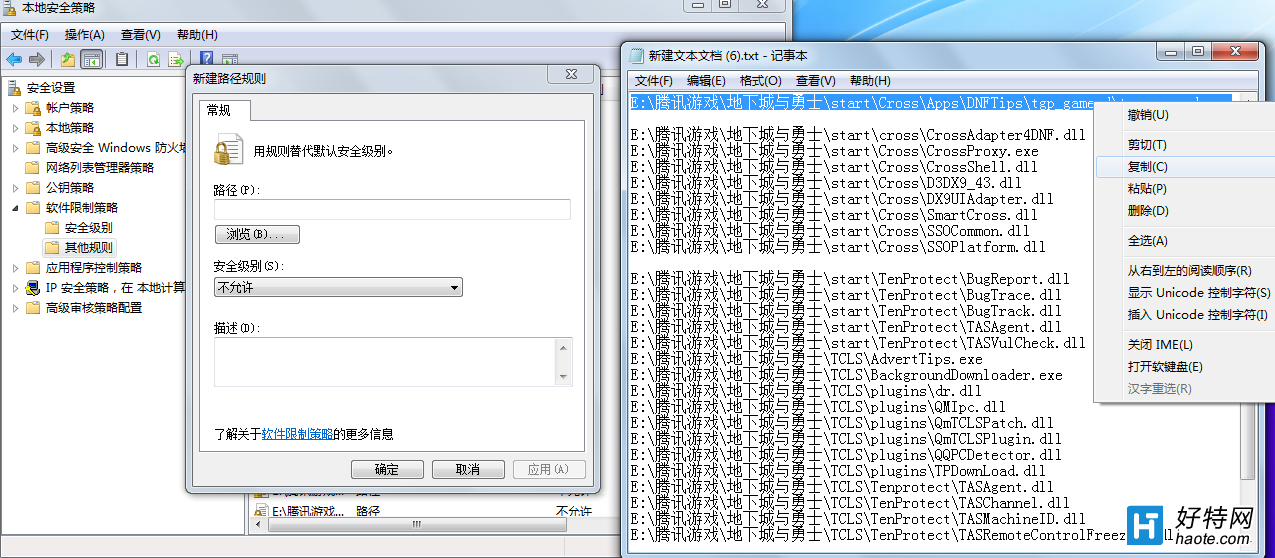Expand the 高级审核策略配置 tree node

(x=16, y=307)
